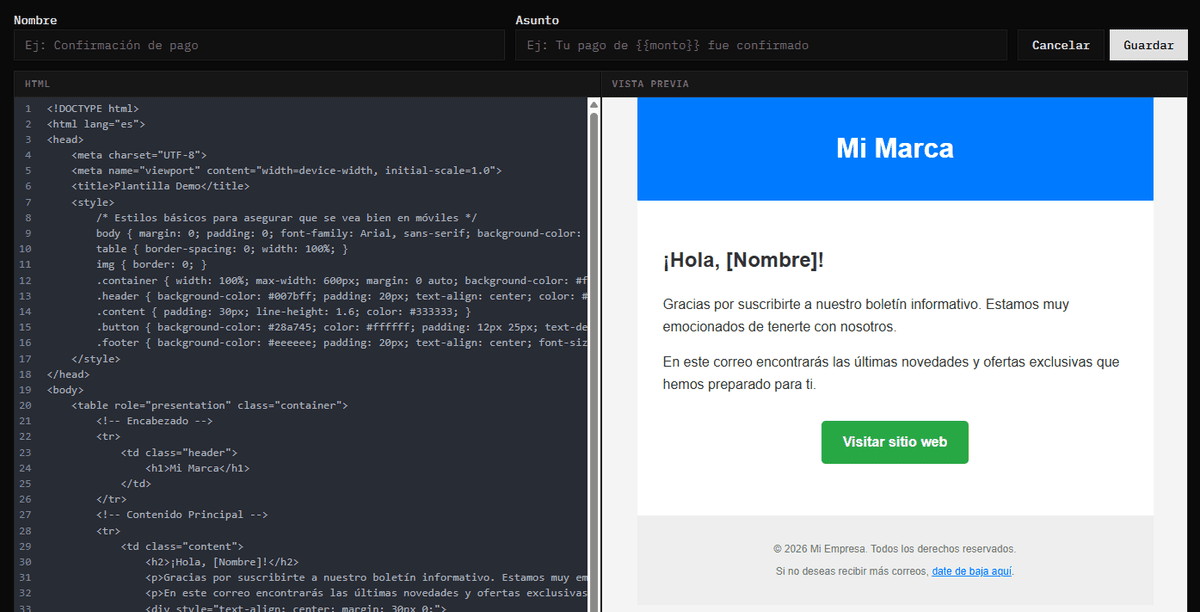1200x612 pixels.
Task: Click the "Estilos básicos" CSS comment line
Action: [x=286, y=217]
